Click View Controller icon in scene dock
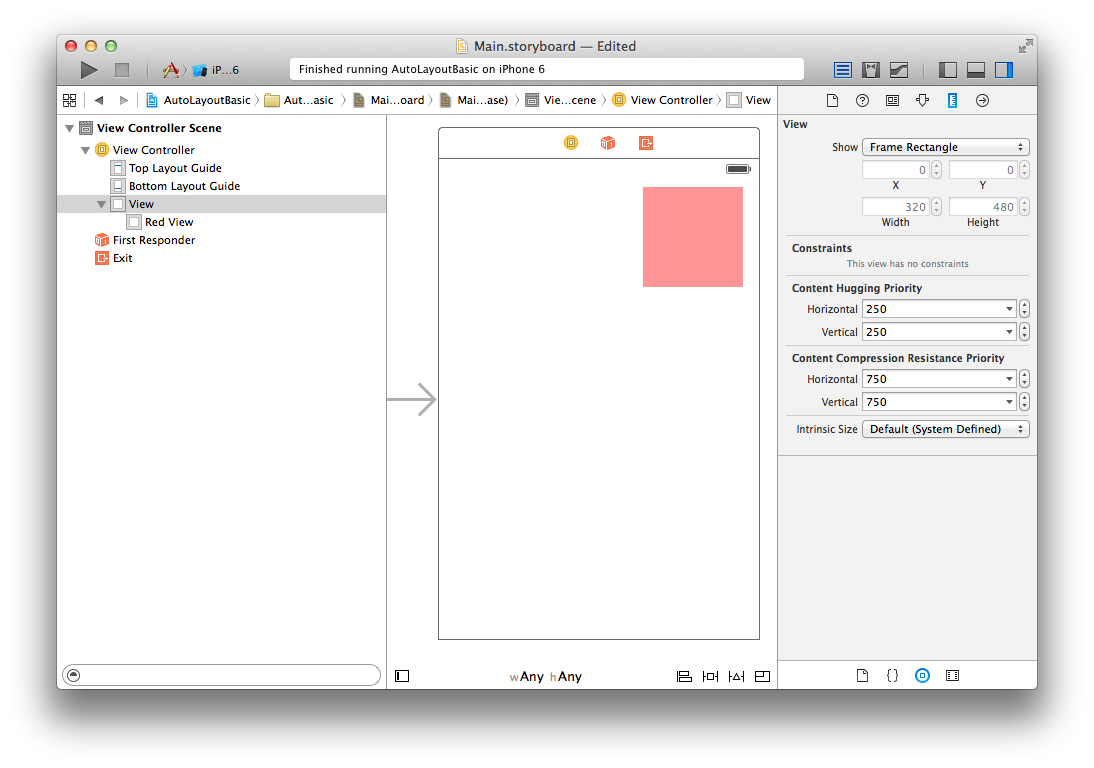1094x768 pixels. click(571, 143)
